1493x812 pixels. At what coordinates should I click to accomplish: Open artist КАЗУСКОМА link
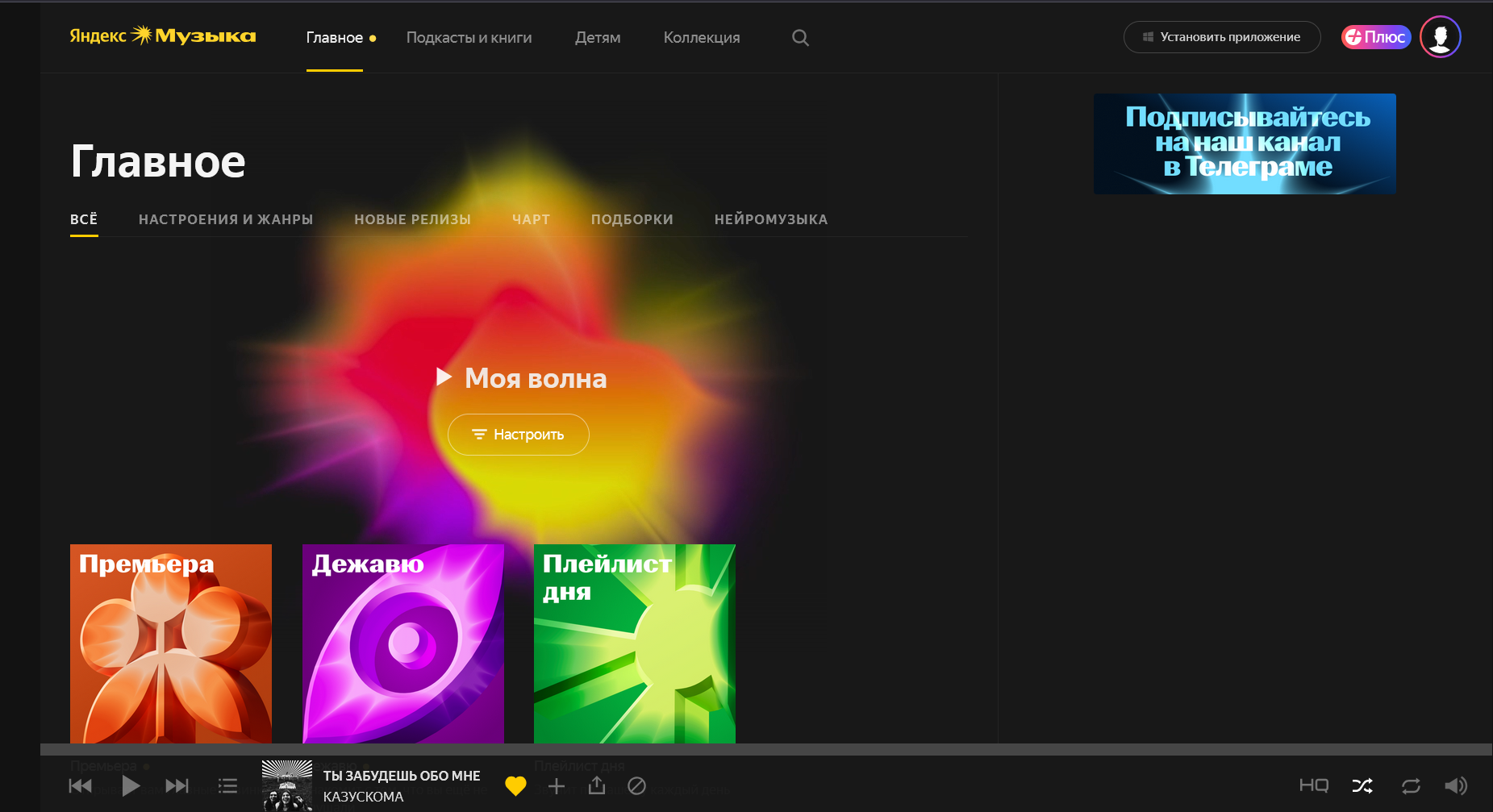point(363,797)
